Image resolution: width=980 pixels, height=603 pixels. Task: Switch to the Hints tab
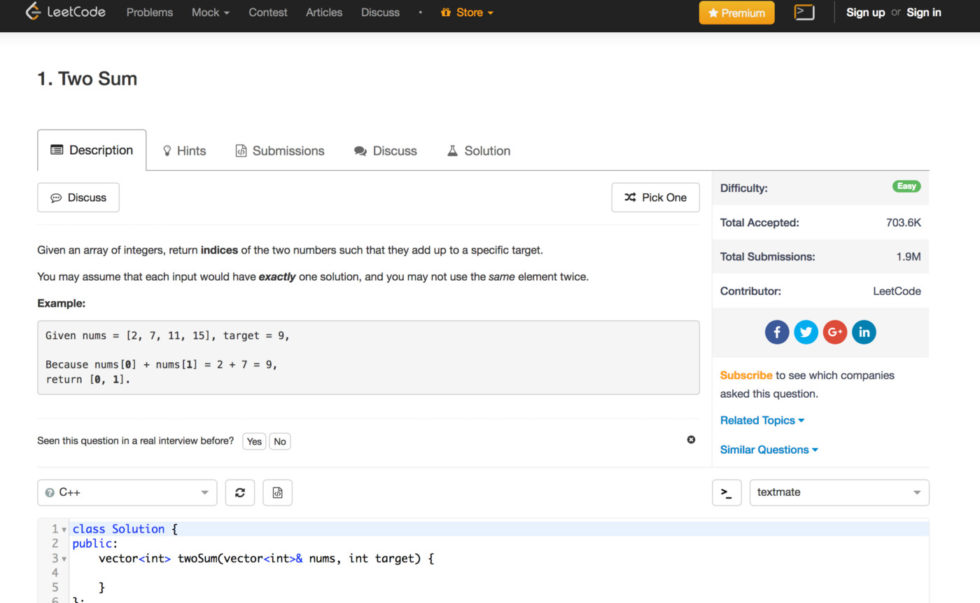[x=184, y=151]
